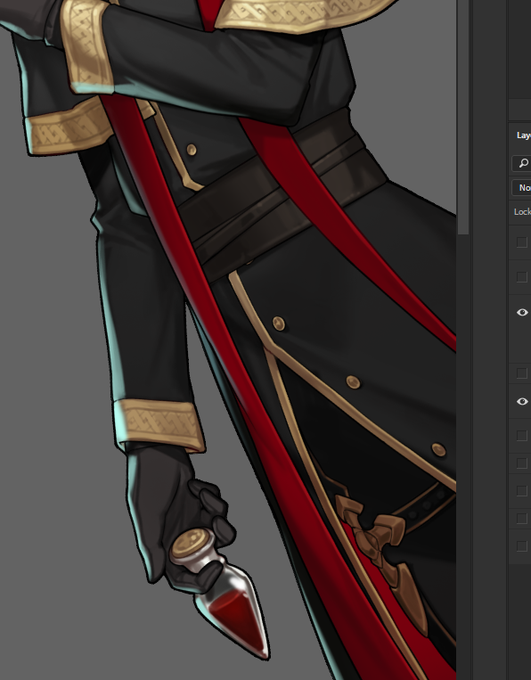Image resolution: width=531 pixels, height=680 pixels.
Task: Hide the upper visible layer's eye icon
Action: 522,312
